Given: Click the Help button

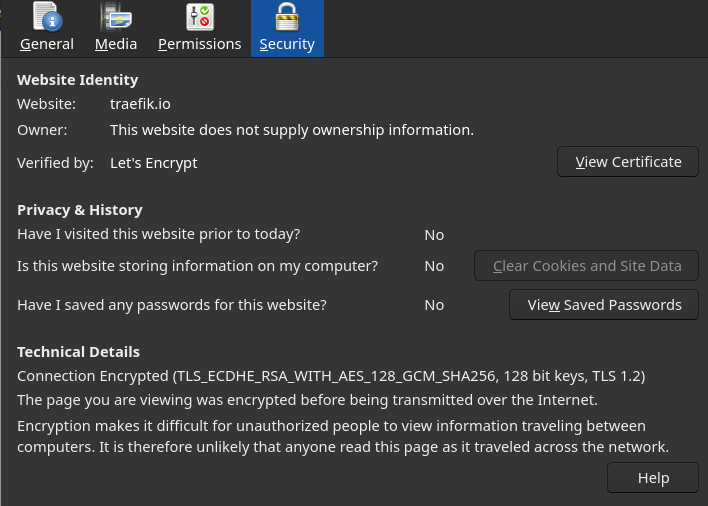Looking at the screenshot, I should click(652, 478).
